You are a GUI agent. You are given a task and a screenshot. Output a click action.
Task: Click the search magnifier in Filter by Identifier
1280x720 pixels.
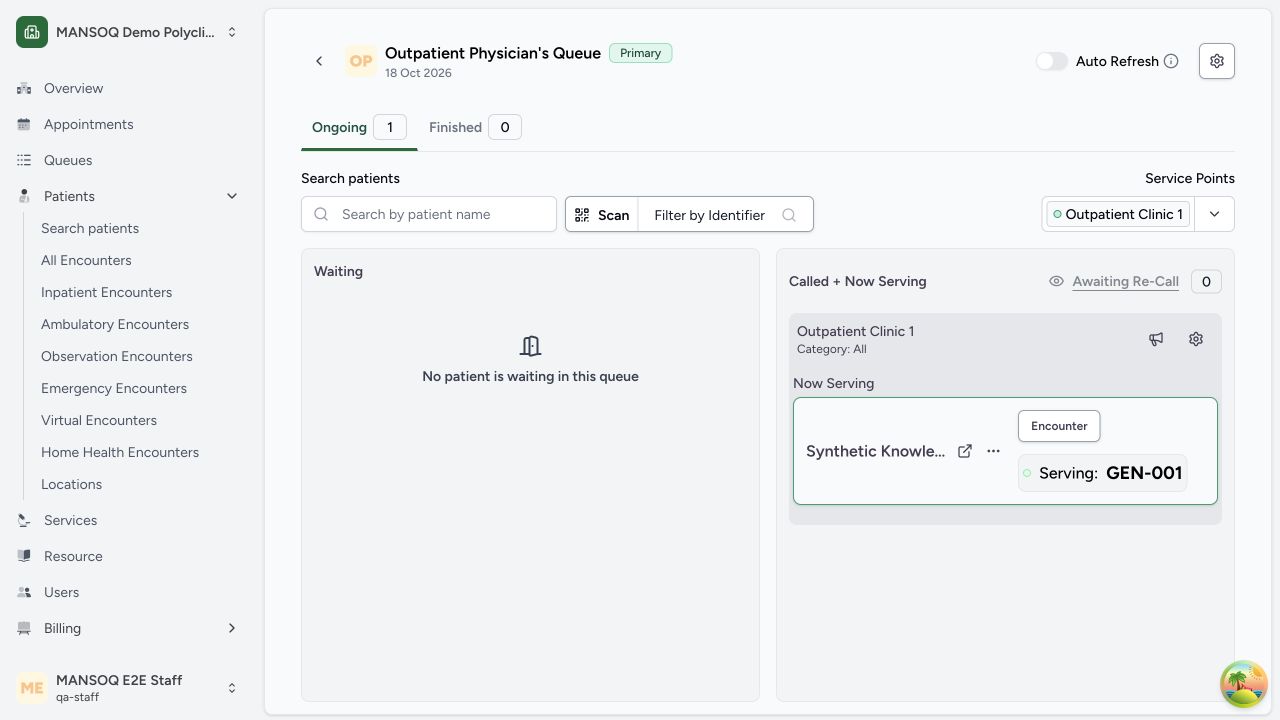click(789, 215)
